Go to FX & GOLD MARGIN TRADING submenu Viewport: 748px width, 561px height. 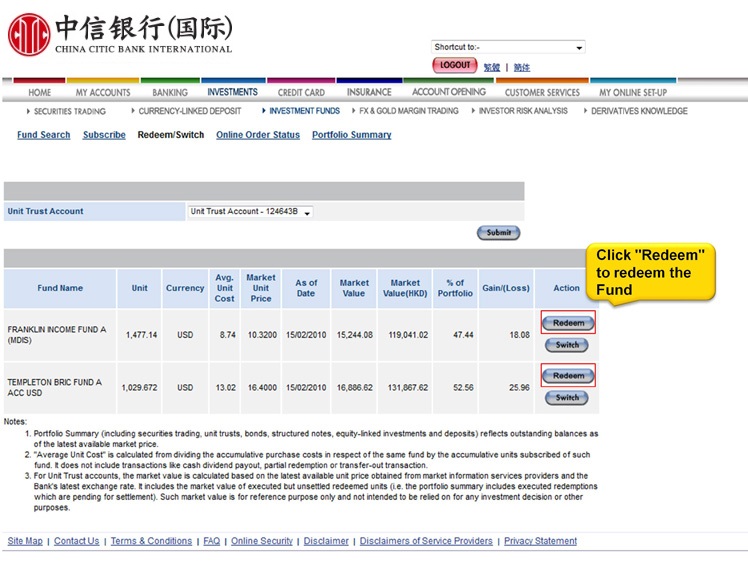[409, 111]
